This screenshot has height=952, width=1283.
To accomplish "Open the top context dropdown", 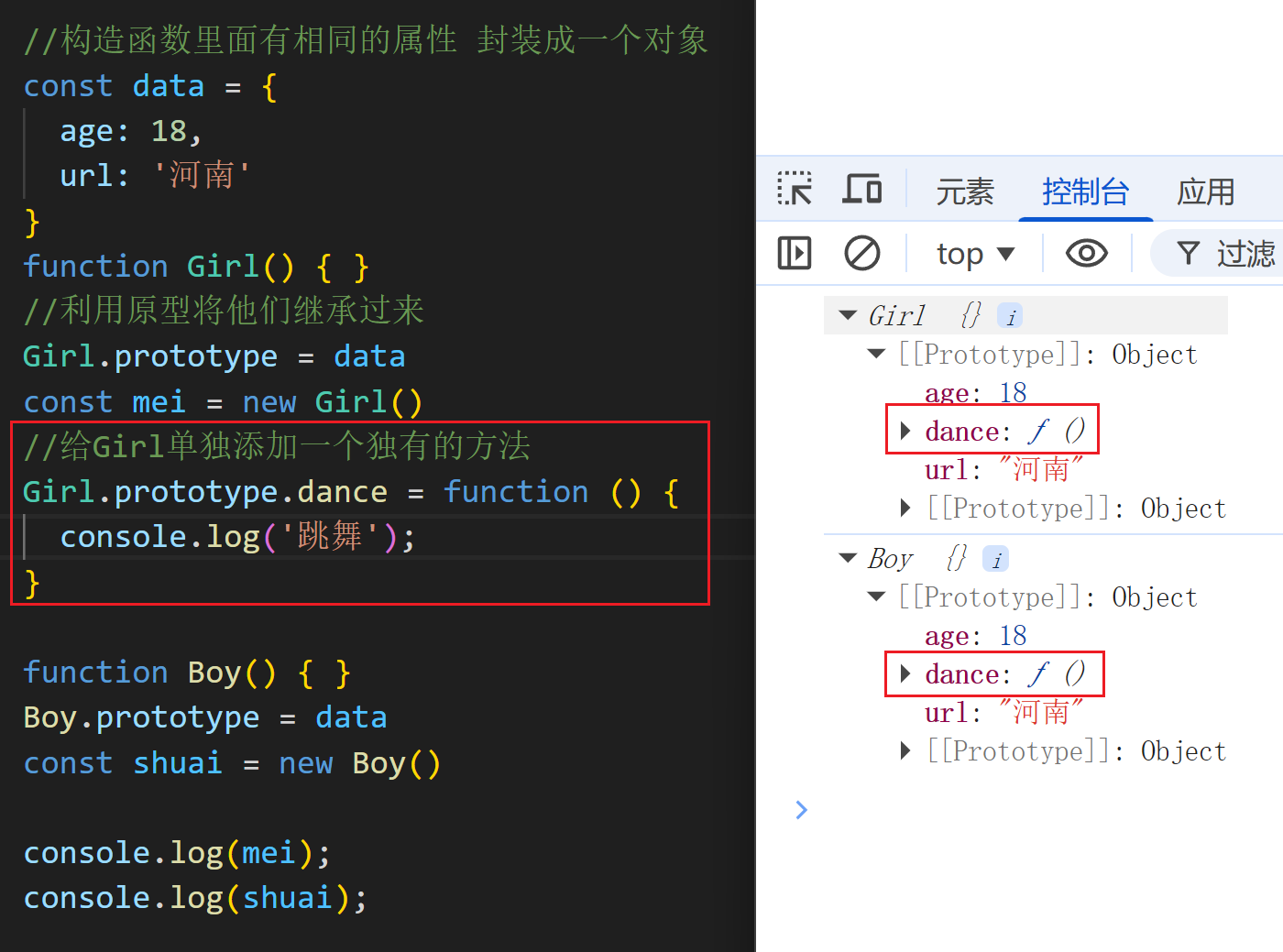I will pos(975,254).
